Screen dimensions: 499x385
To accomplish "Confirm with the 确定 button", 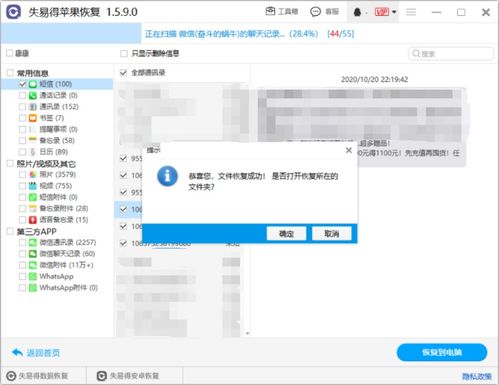I will (286, 233).
